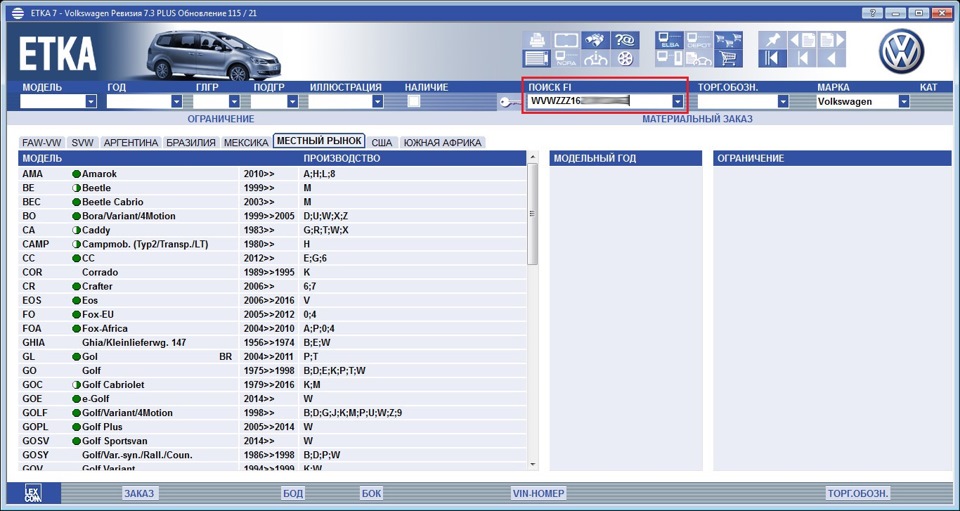The width and height of the screenshot is (960, 511).
Task: Click the model list vertical scrollbar thumb
Action: [x=532, y=214]
